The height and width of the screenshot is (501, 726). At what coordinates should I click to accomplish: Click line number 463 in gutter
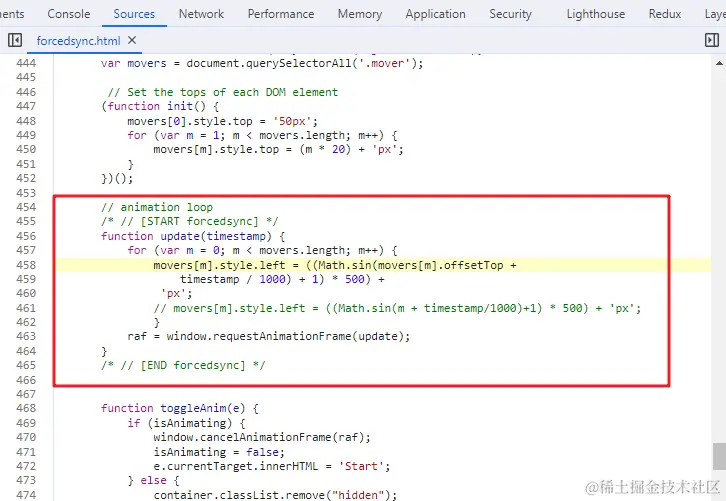click(x=26, y=336)
